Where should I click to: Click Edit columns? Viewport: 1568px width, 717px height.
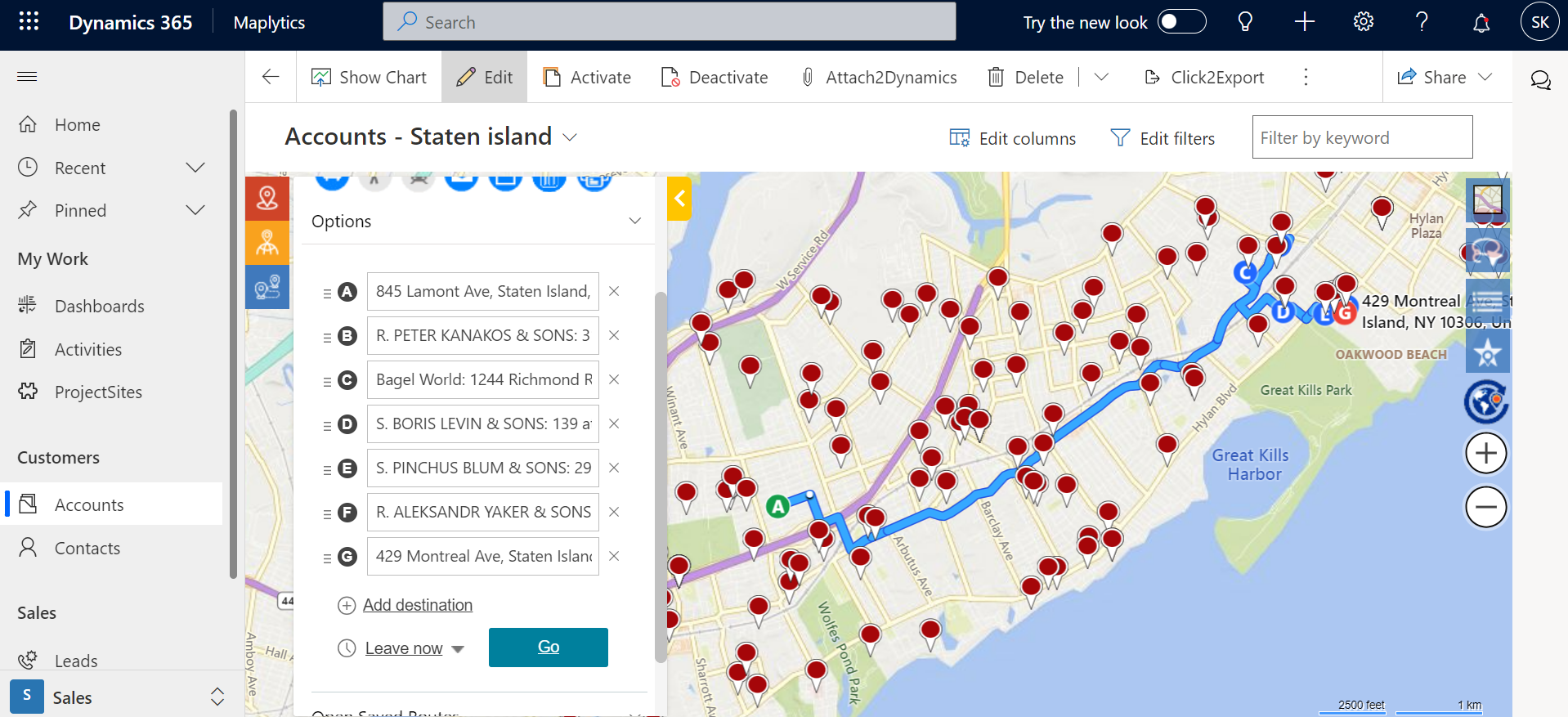tap(1012, 138)
